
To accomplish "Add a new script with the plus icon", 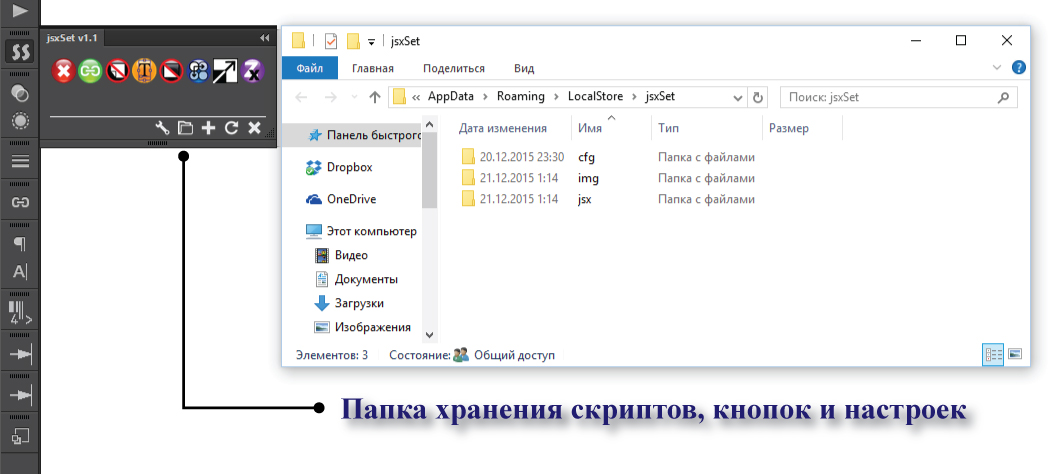I will click(x=209, y=128).
